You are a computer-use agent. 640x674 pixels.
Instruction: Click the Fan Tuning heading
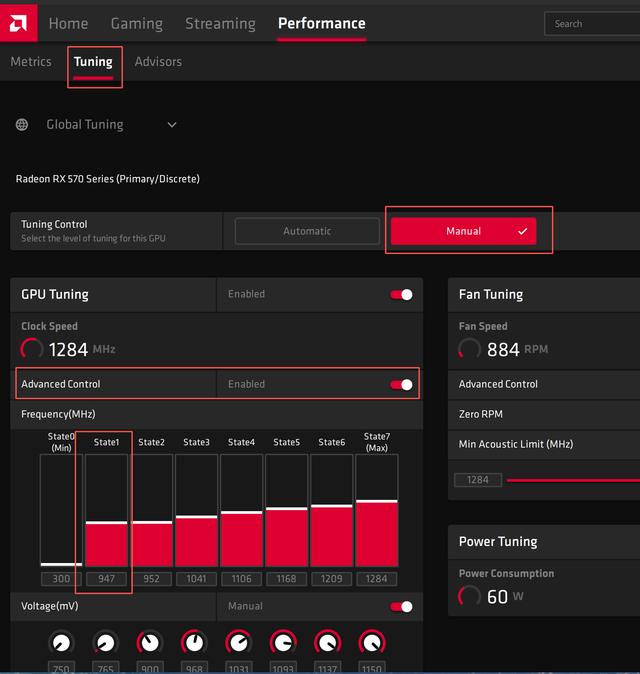point(491,294)
